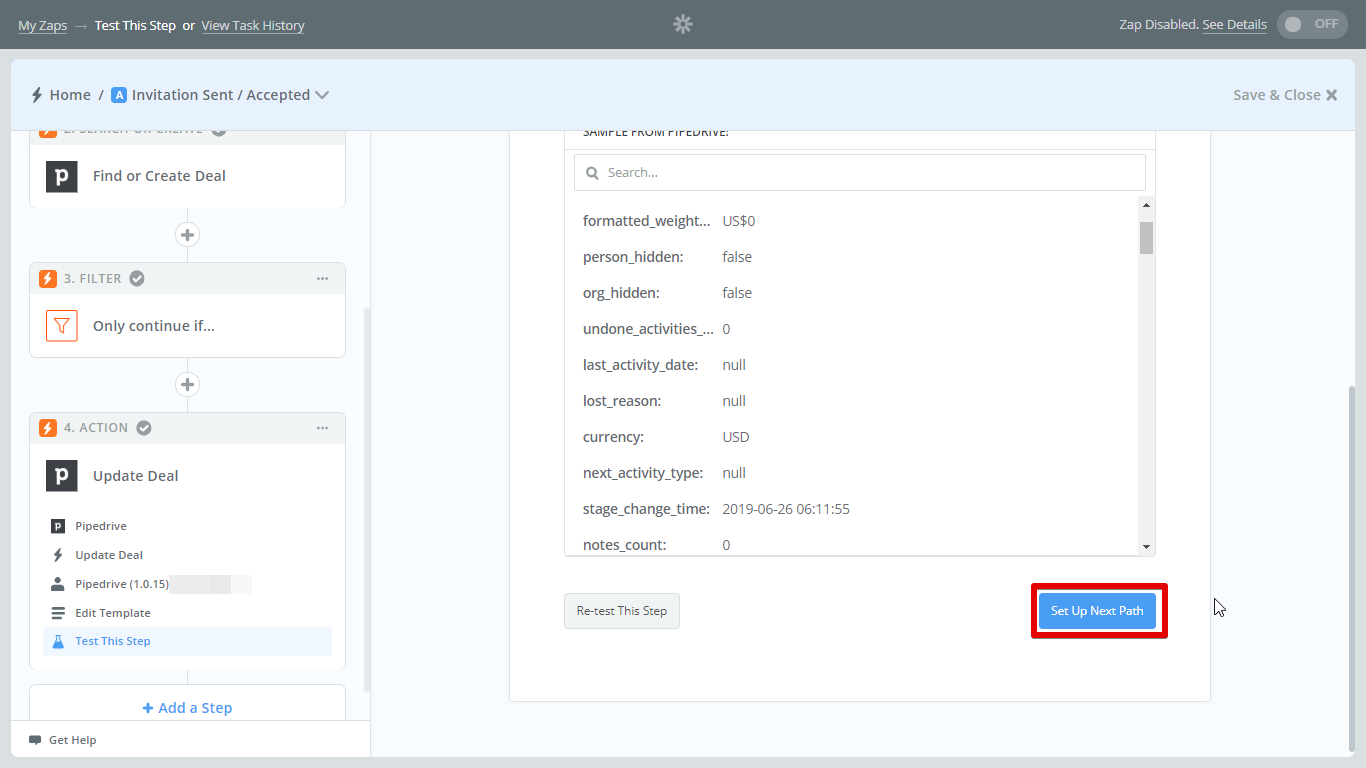Click the Action step checkmark icon
1366x768 pixels.
coord(144,428)
